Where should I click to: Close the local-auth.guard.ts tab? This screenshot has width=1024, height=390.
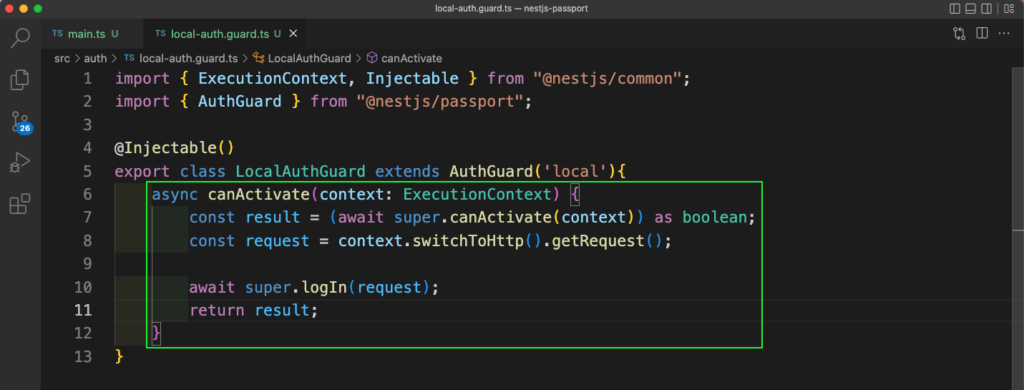coord(293,33)
